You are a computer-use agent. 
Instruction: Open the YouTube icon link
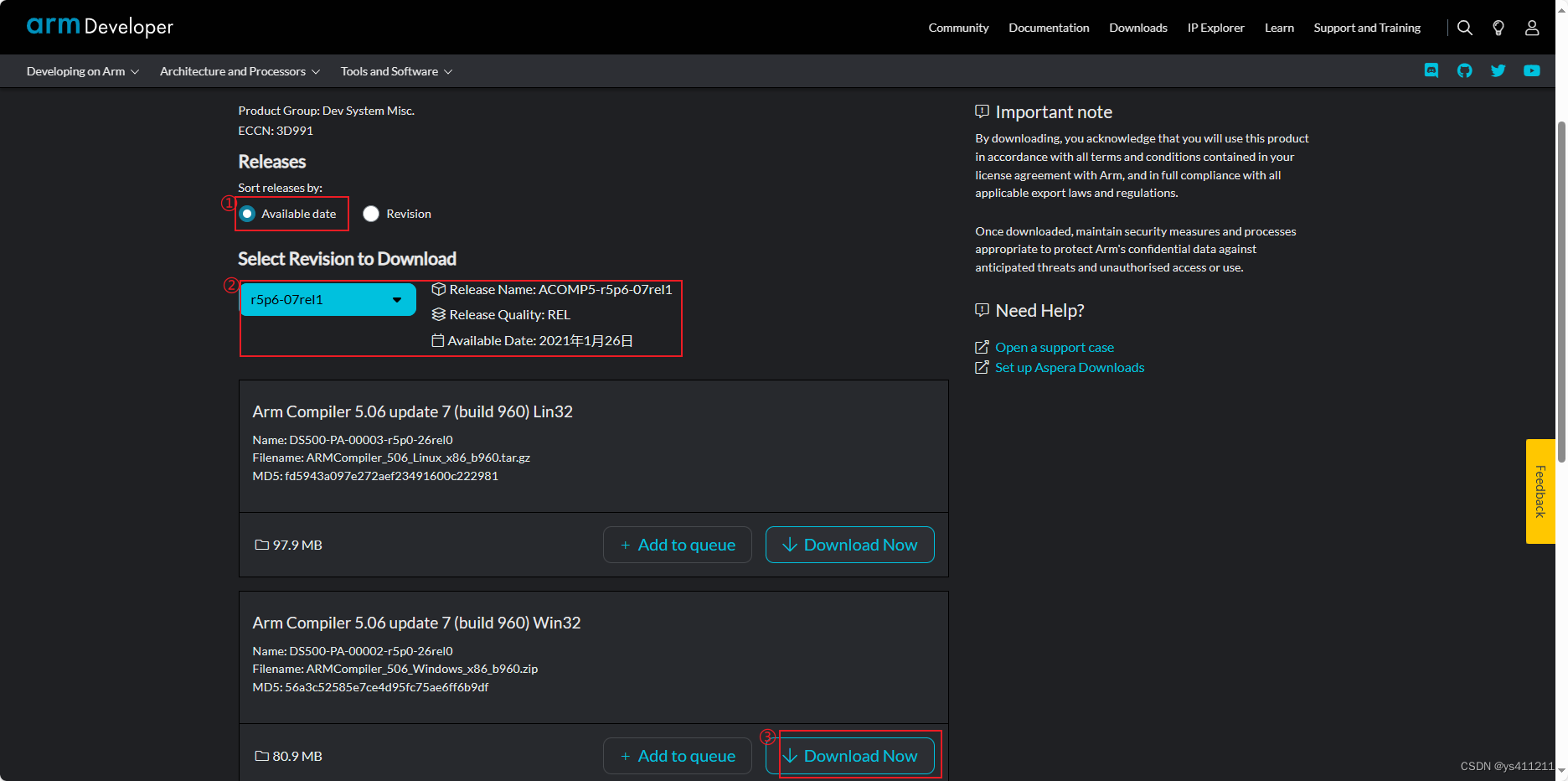pyautogui.click(x=1532, y=70)
